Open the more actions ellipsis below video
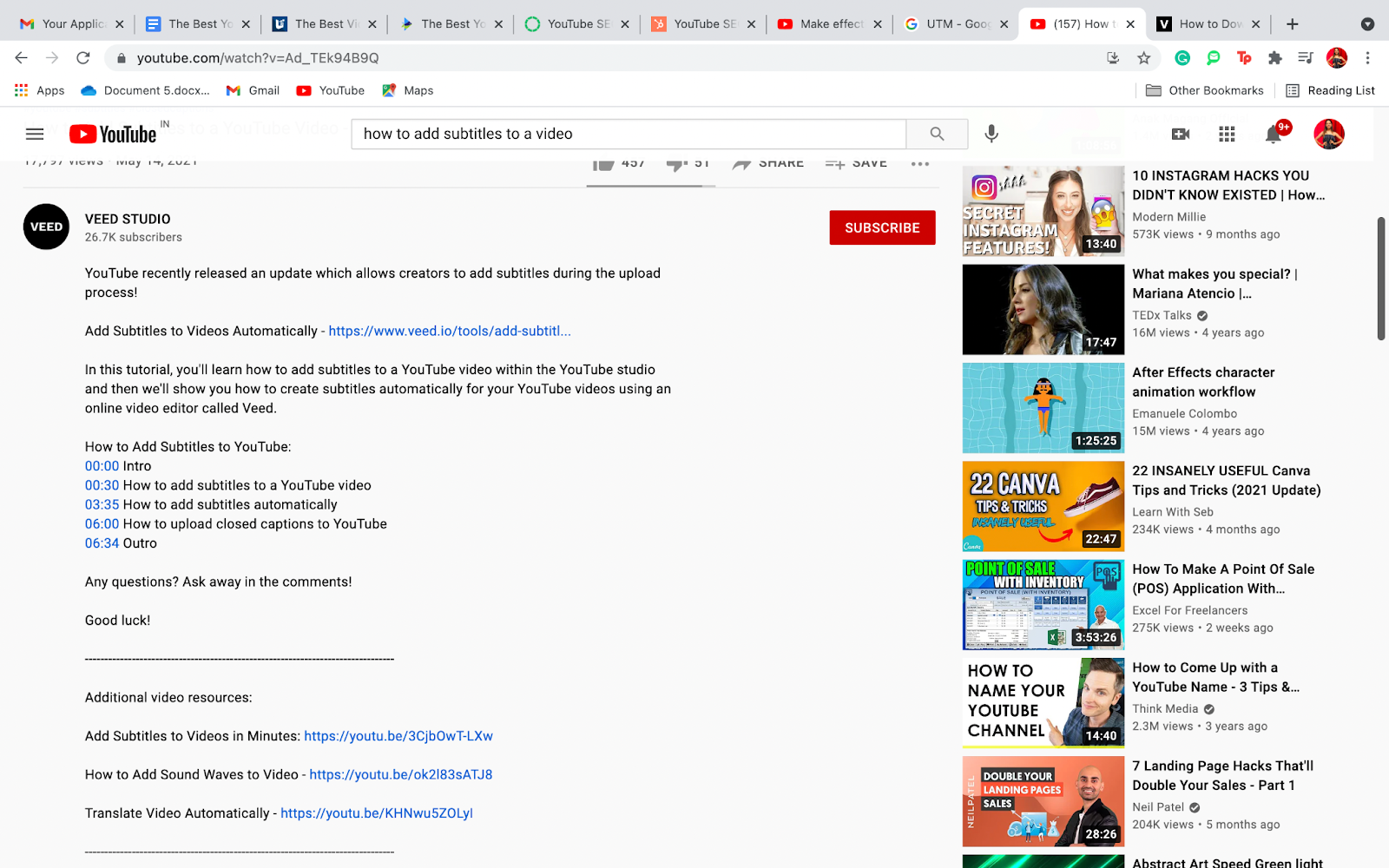 [x=920, y=163]
